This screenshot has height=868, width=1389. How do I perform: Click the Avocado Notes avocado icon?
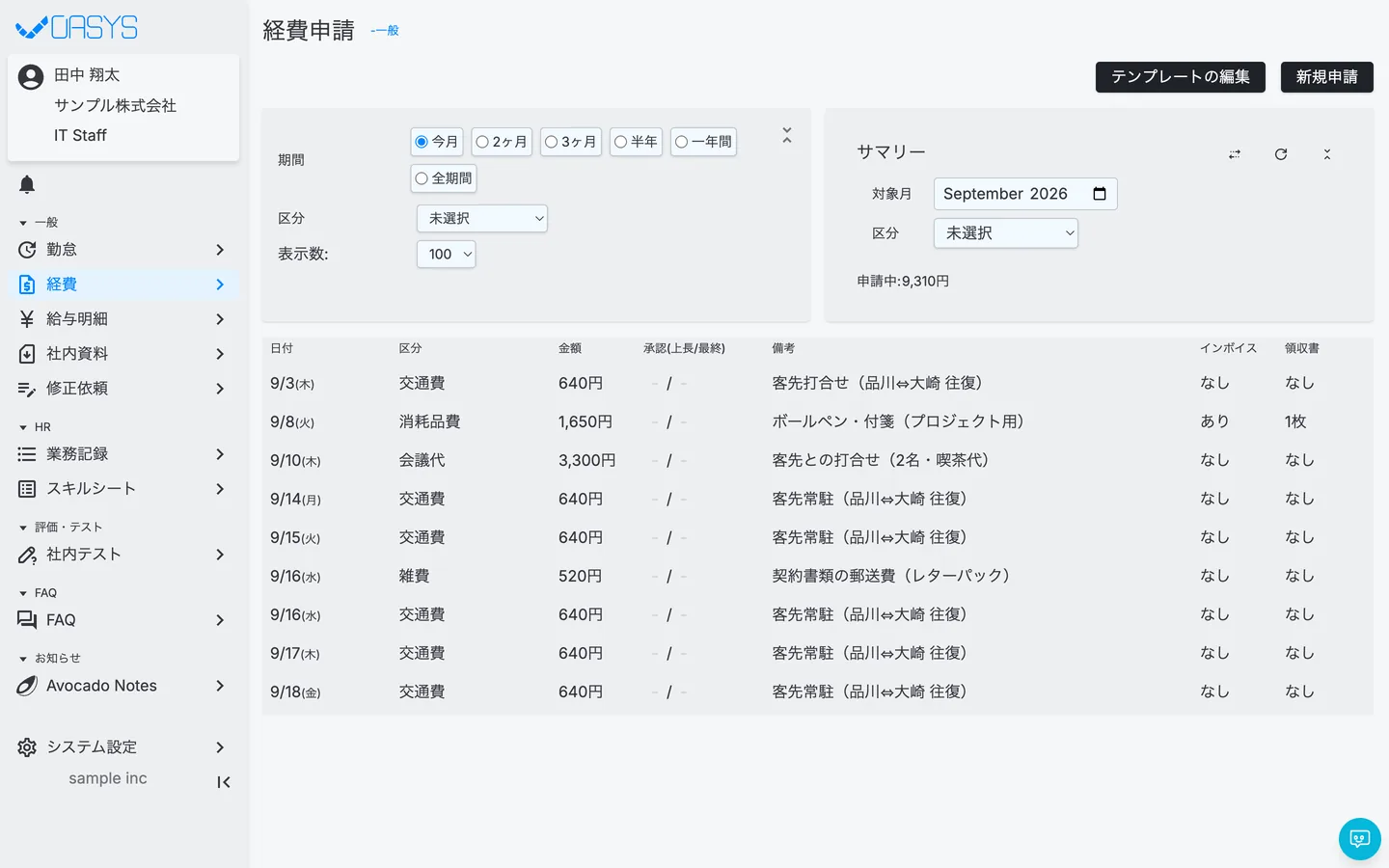tap(27, 686)
